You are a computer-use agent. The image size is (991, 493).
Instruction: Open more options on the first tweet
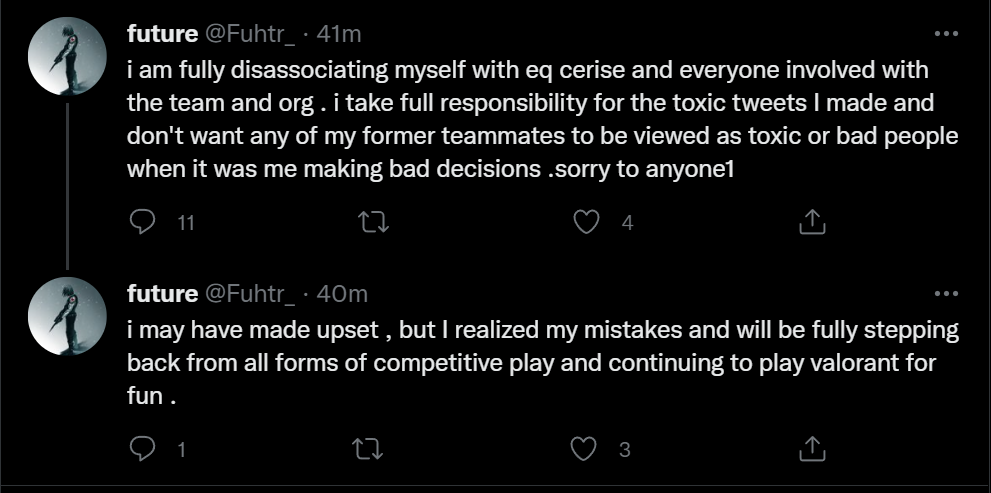coord(945,34)
